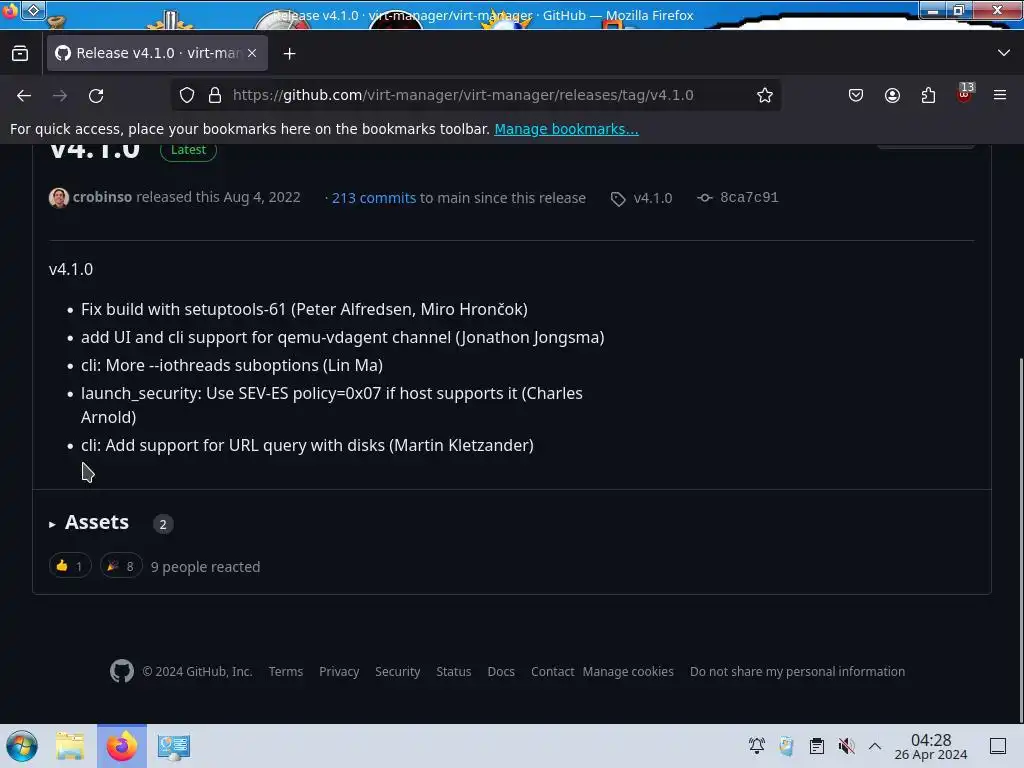
Task: Close the Release v4.1.0 tab
Action: click(252, 53)
